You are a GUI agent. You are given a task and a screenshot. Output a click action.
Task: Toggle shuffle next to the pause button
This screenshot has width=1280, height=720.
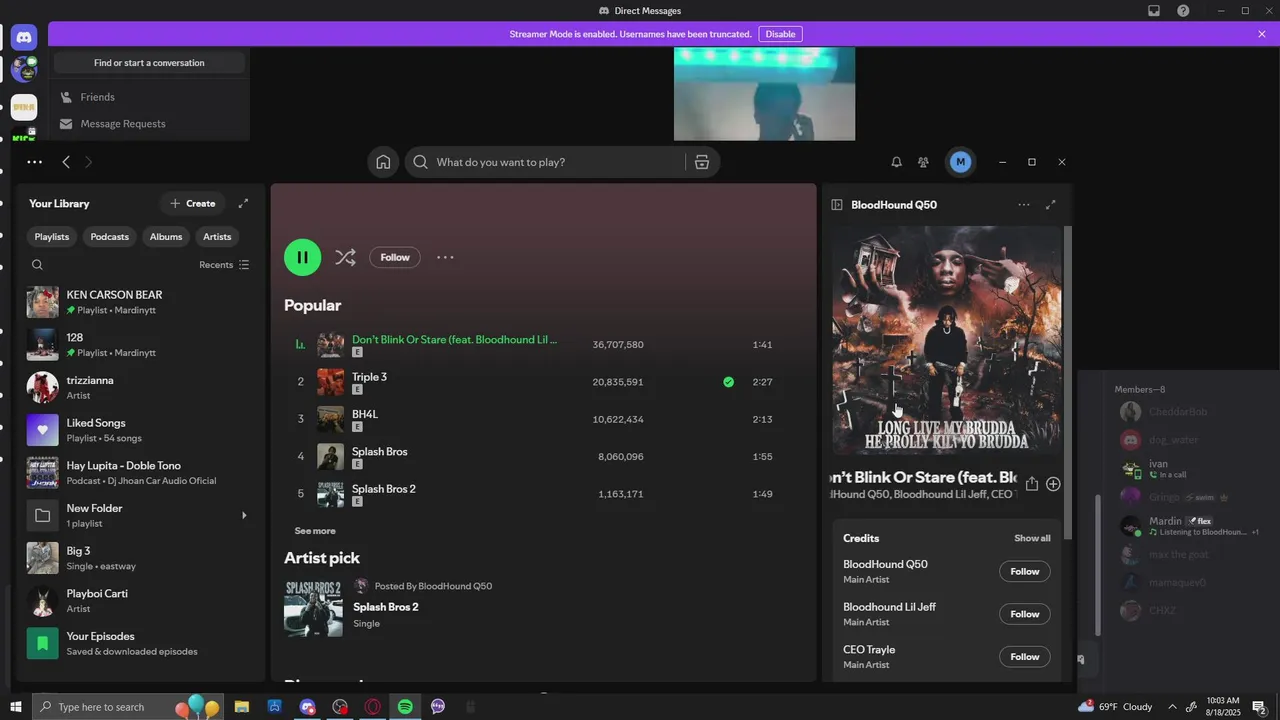[345, 257]
